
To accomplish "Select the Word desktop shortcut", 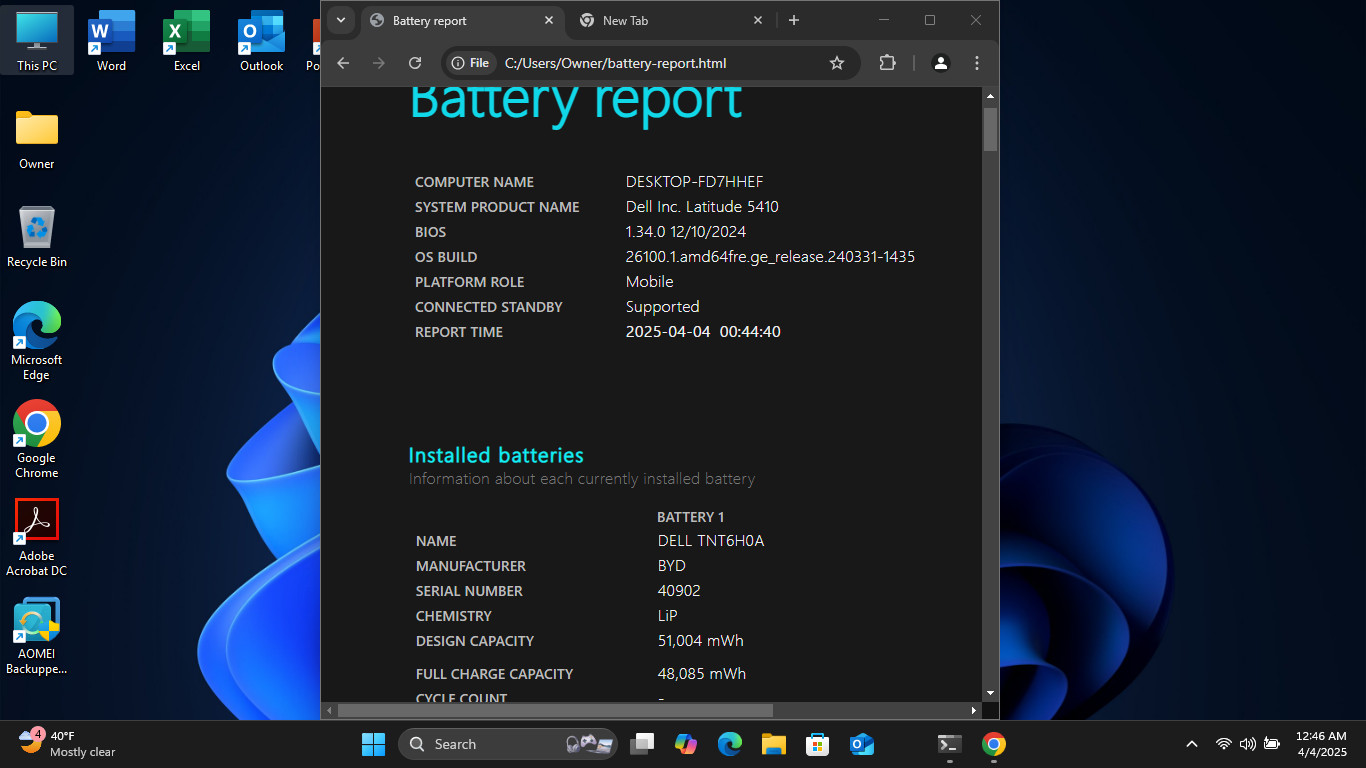I will pyautogui.click(x=111, y=41).
